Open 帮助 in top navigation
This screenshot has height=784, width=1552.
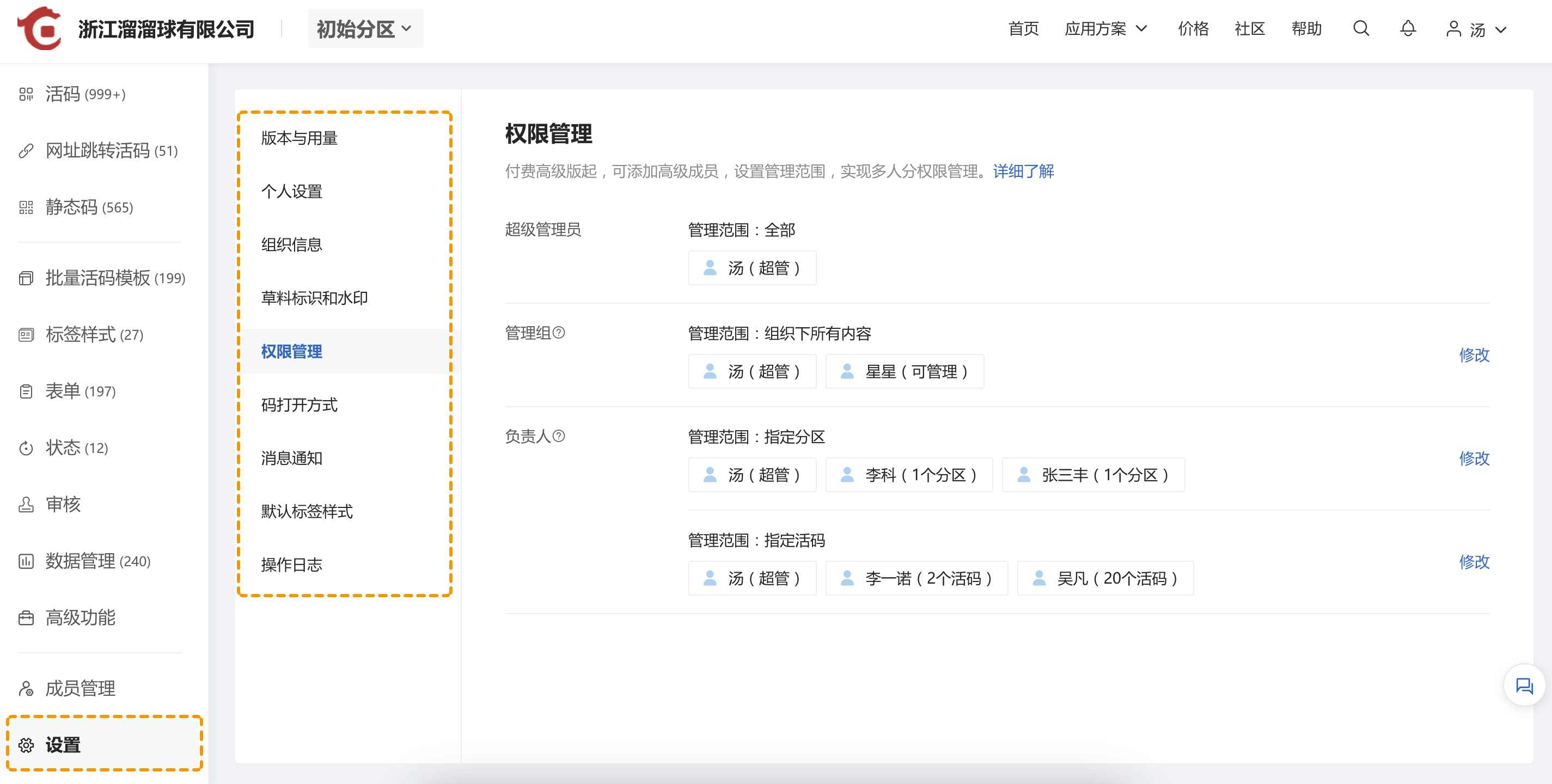click(x=1306, y=28)
